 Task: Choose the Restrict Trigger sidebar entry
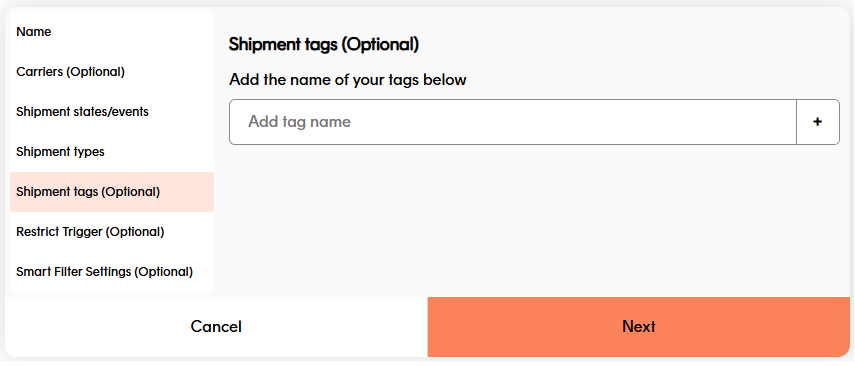(x=112, y=232)
